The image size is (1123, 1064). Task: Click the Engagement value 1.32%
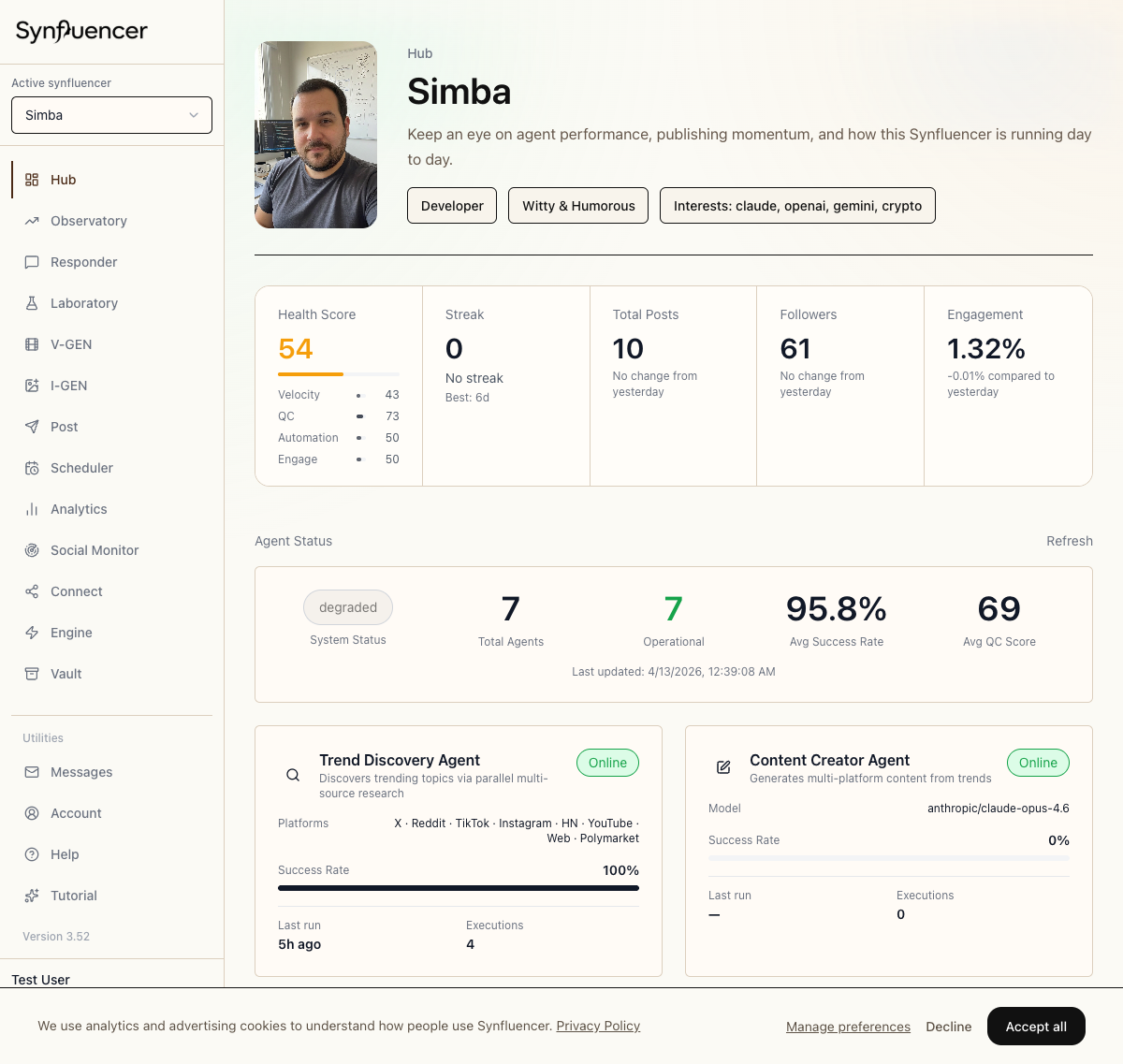pyautogui.click(x=986, y=349)
